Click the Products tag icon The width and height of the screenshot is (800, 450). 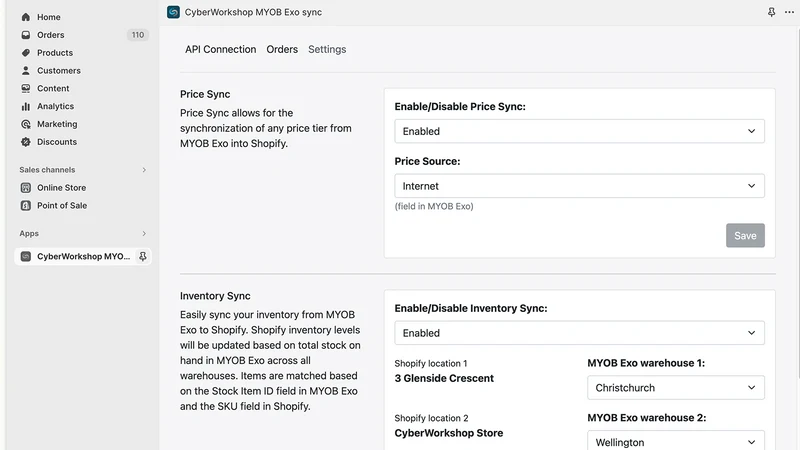point(26,53)
